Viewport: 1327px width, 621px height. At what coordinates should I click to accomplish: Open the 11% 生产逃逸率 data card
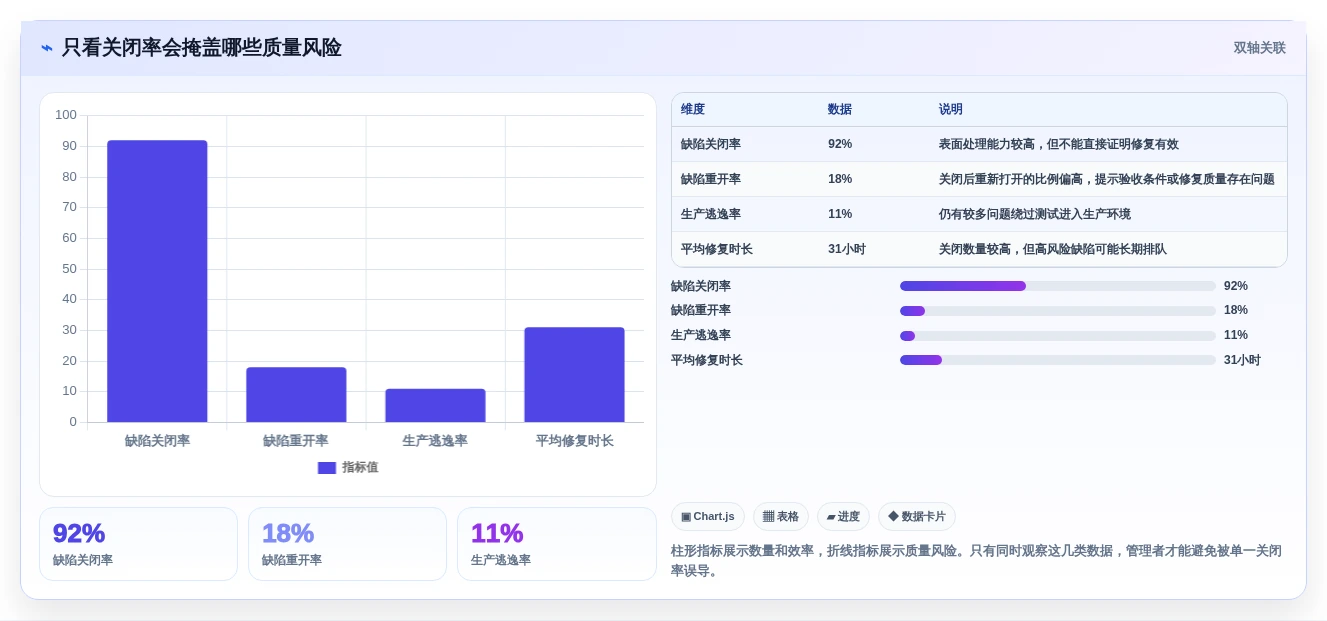556,544
